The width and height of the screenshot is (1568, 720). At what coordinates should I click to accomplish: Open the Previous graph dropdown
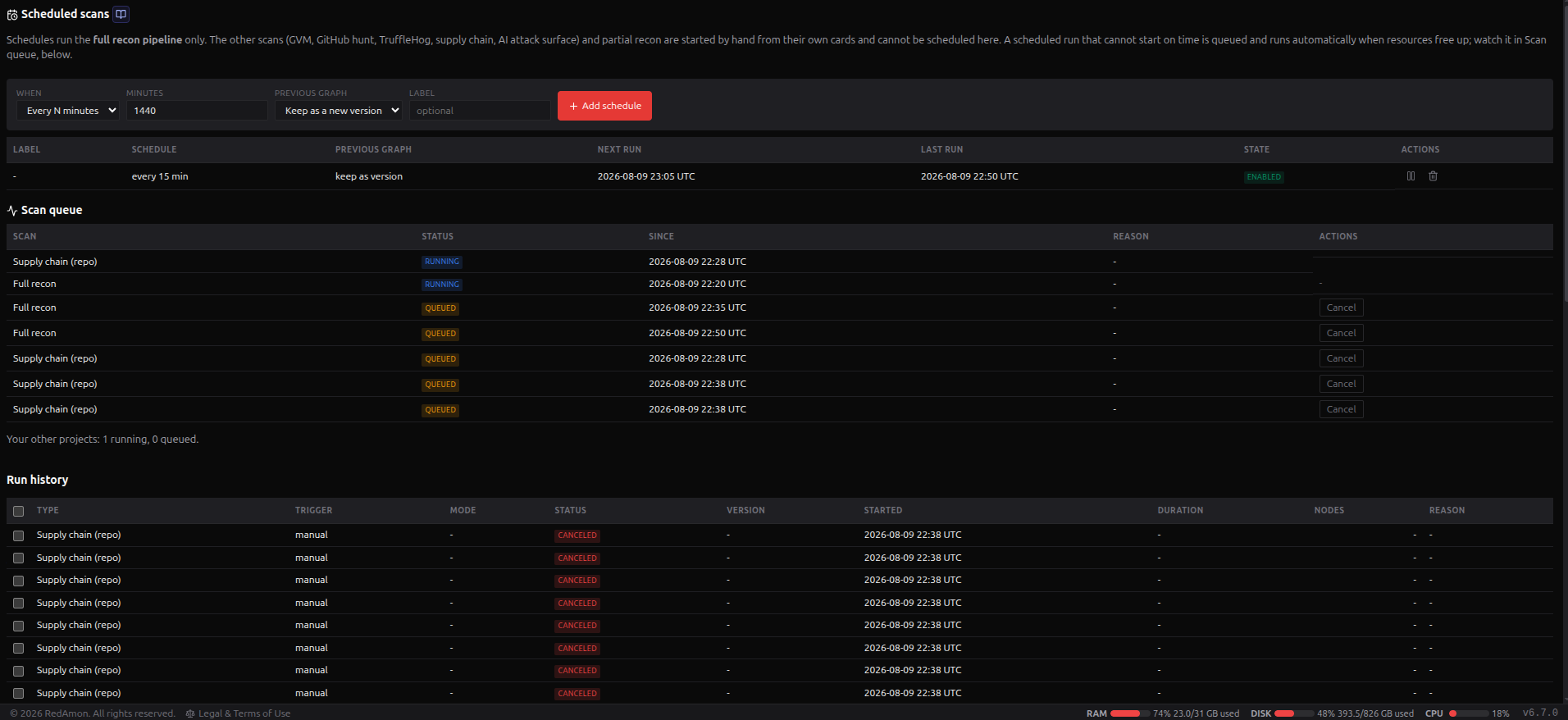coord(339,111)
